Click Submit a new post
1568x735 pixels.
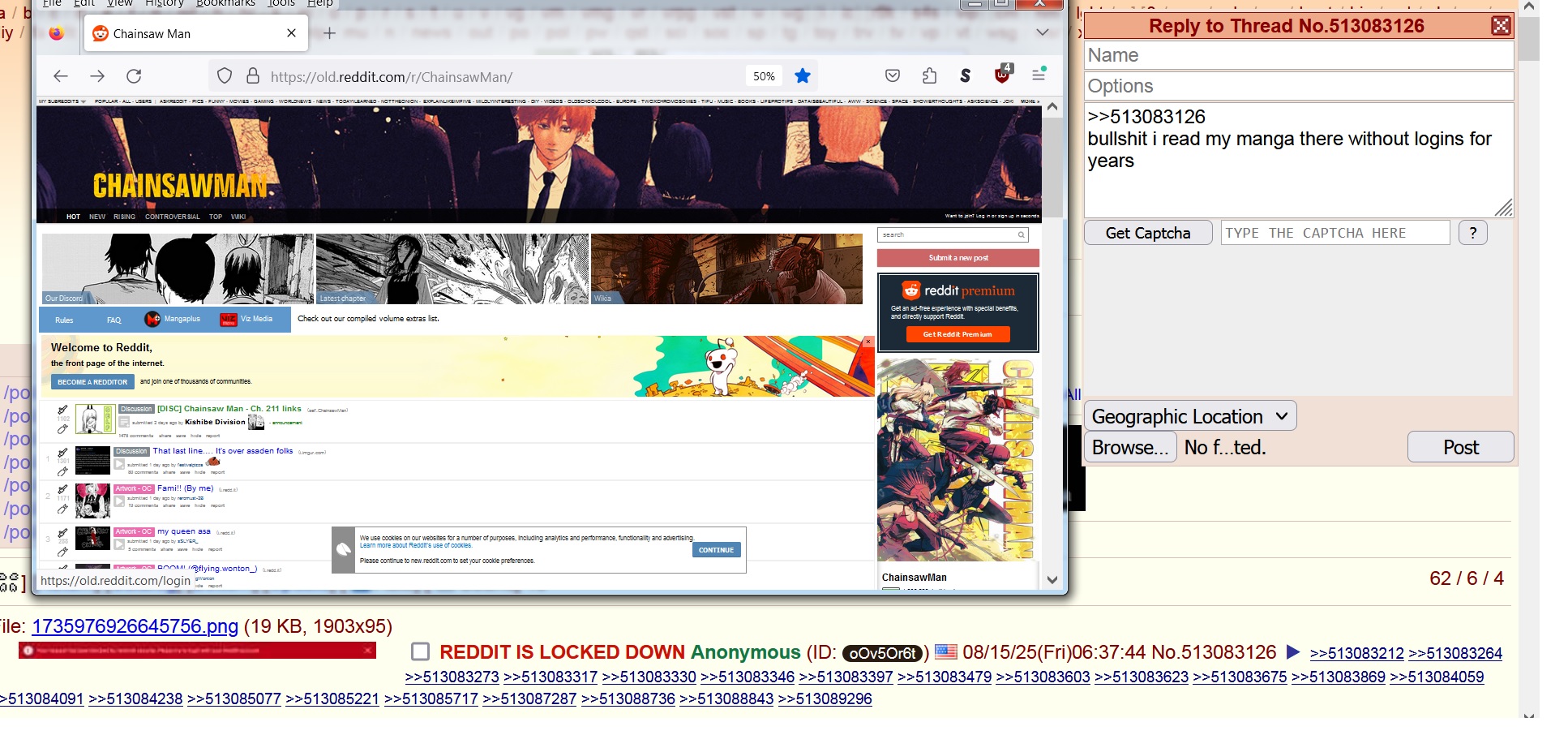(958, 258)
